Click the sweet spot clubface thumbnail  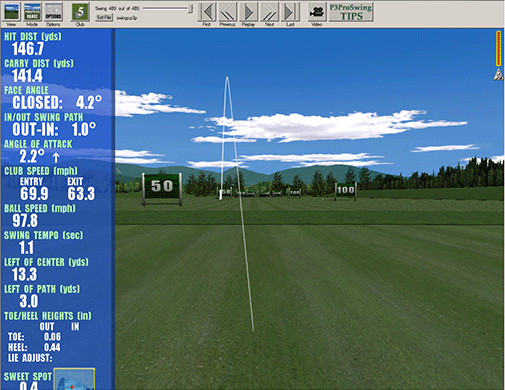pos(74,379)
